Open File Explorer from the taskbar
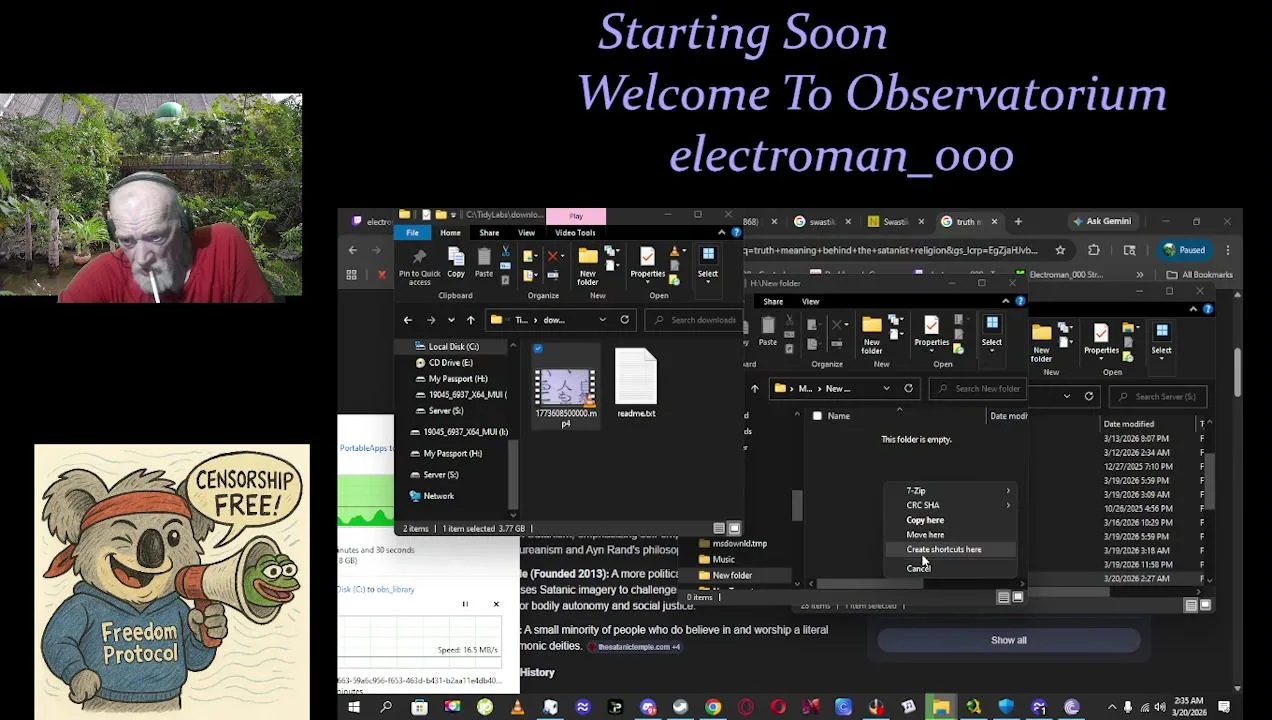 [x=941, y=708]
